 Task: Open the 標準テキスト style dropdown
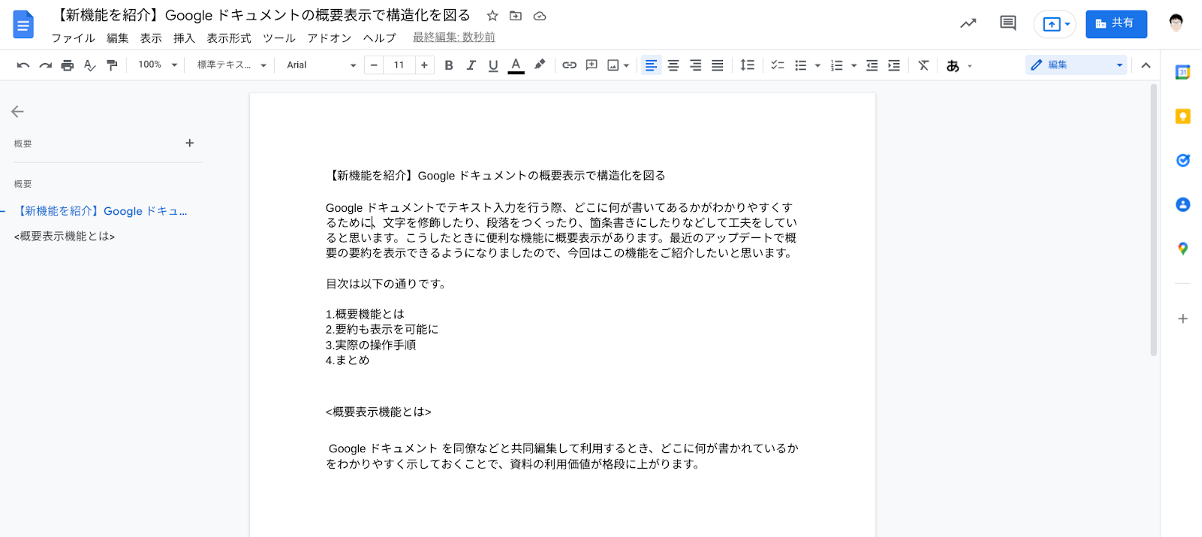tap(232, 65)
